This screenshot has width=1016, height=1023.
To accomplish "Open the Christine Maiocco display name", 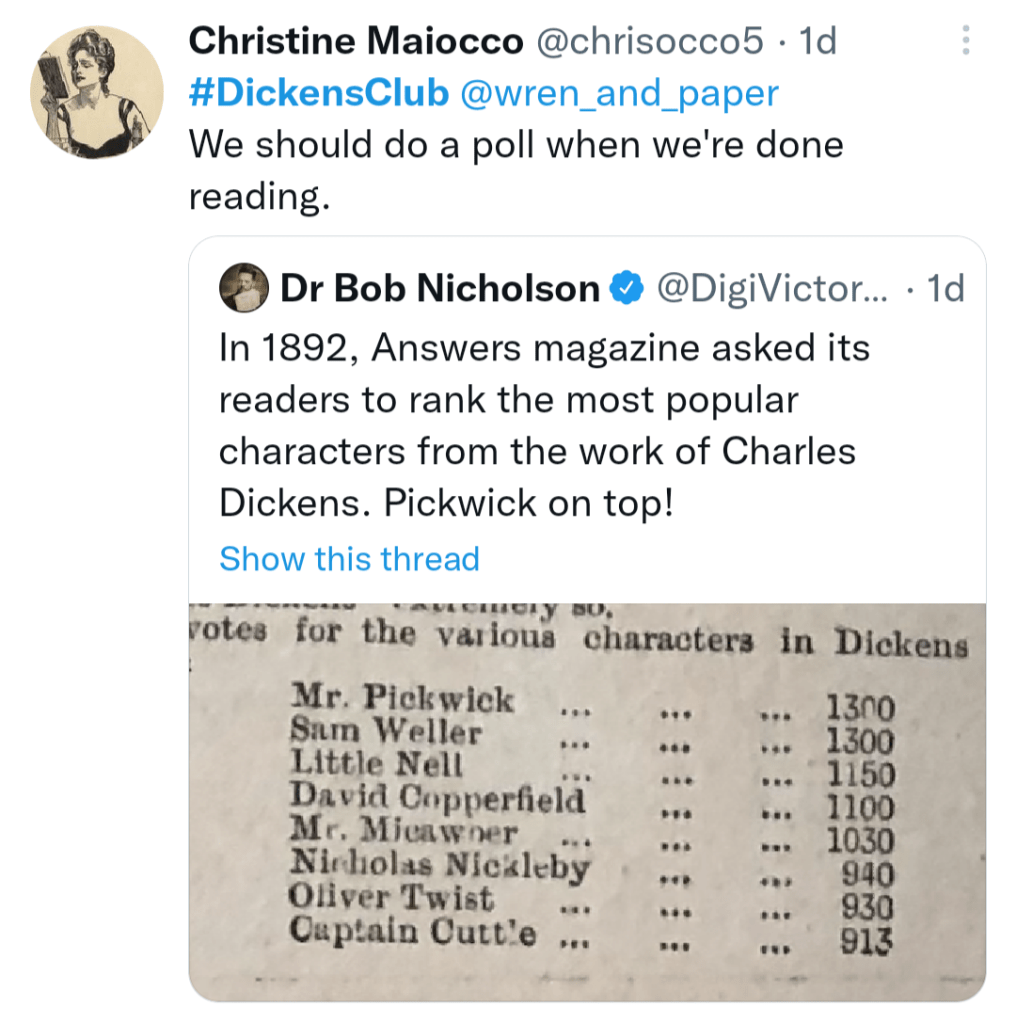I will point(356,41).
